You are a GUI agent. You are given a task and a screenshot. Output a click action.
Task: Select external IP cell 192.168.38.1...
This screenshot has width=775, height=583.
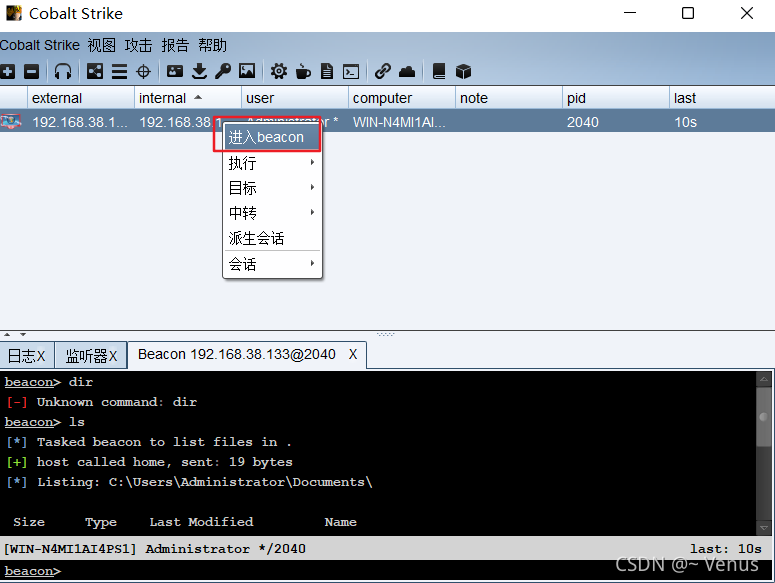pyautogui.click(x=80, y=122)
